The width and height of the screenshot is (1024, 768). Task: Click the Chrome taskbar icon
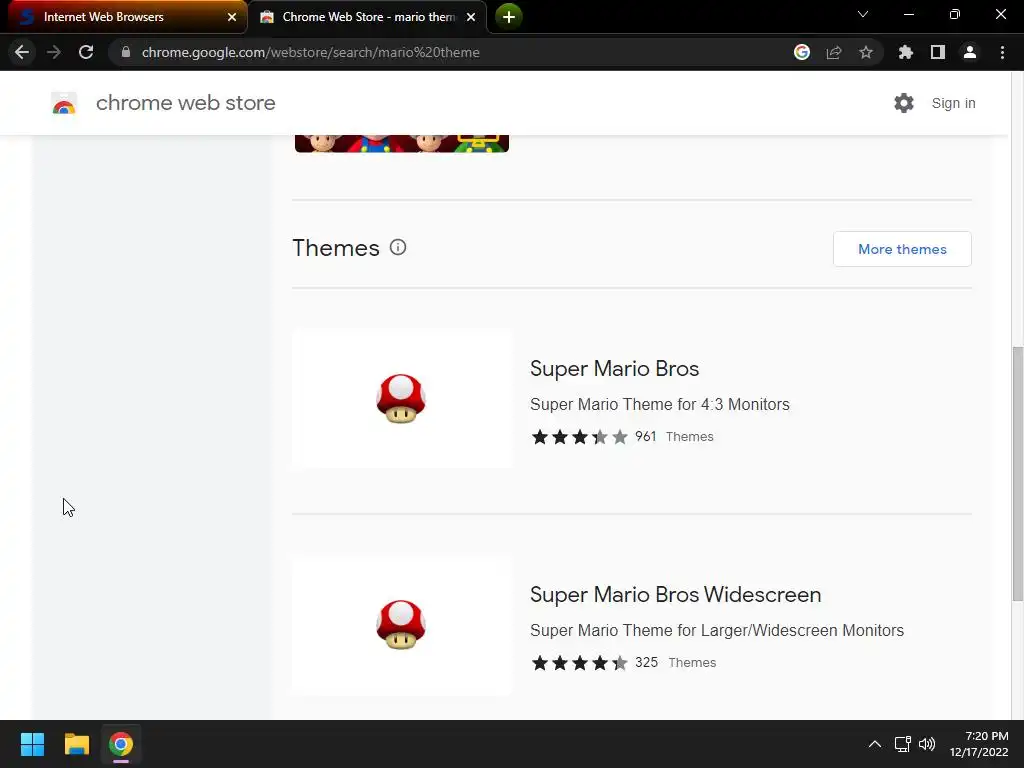click(121, 744)
